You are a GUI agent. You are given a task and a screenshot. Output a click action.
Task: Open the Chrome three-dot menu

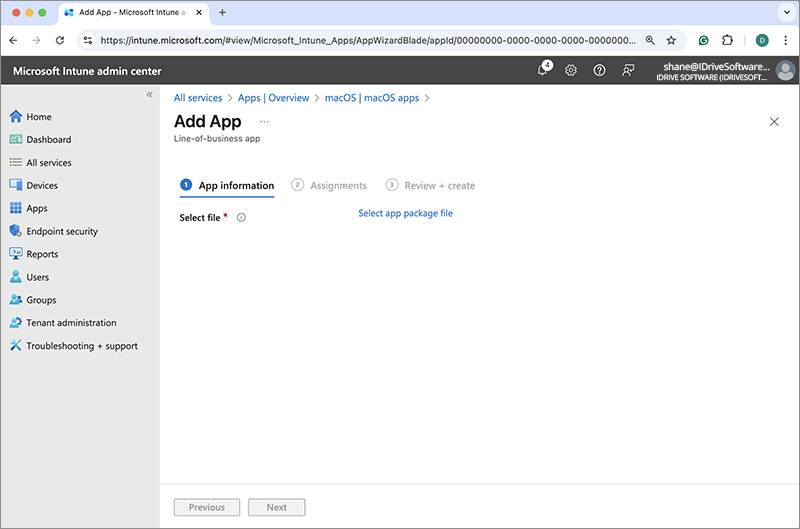tap(785, 40)
